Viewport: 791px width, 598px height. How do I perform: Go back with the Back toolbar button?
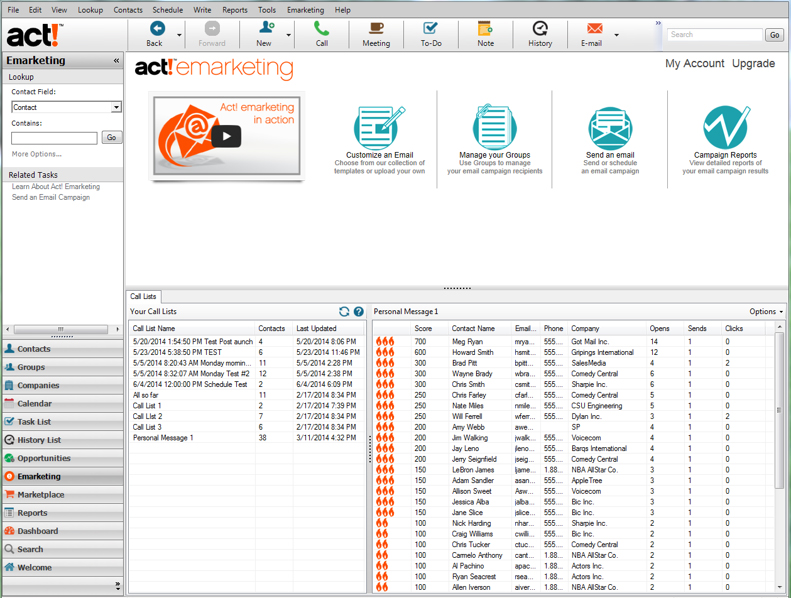[156, 34]
